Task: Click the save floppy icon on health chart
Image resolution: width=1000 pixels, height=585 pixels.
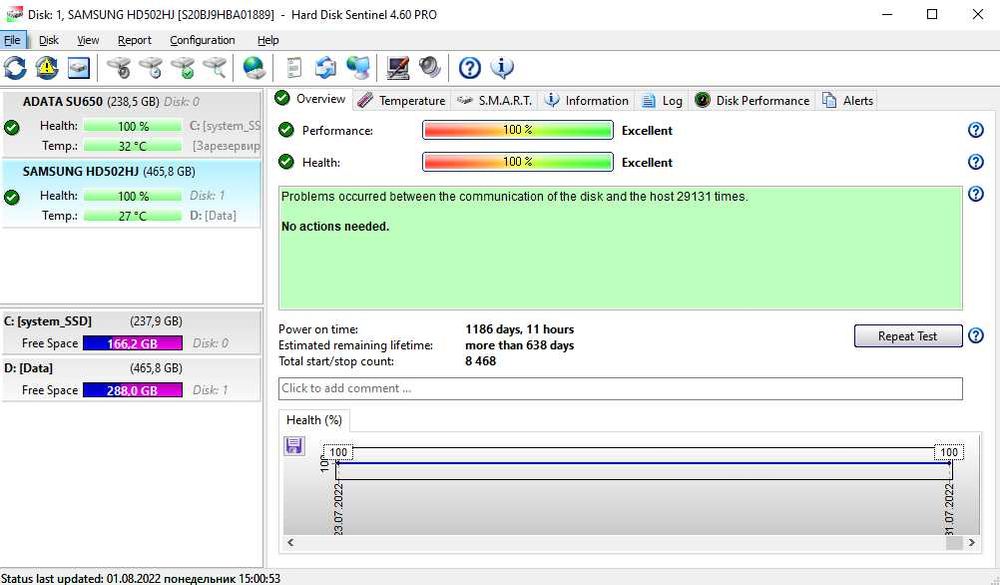Action: click(294, 446)
